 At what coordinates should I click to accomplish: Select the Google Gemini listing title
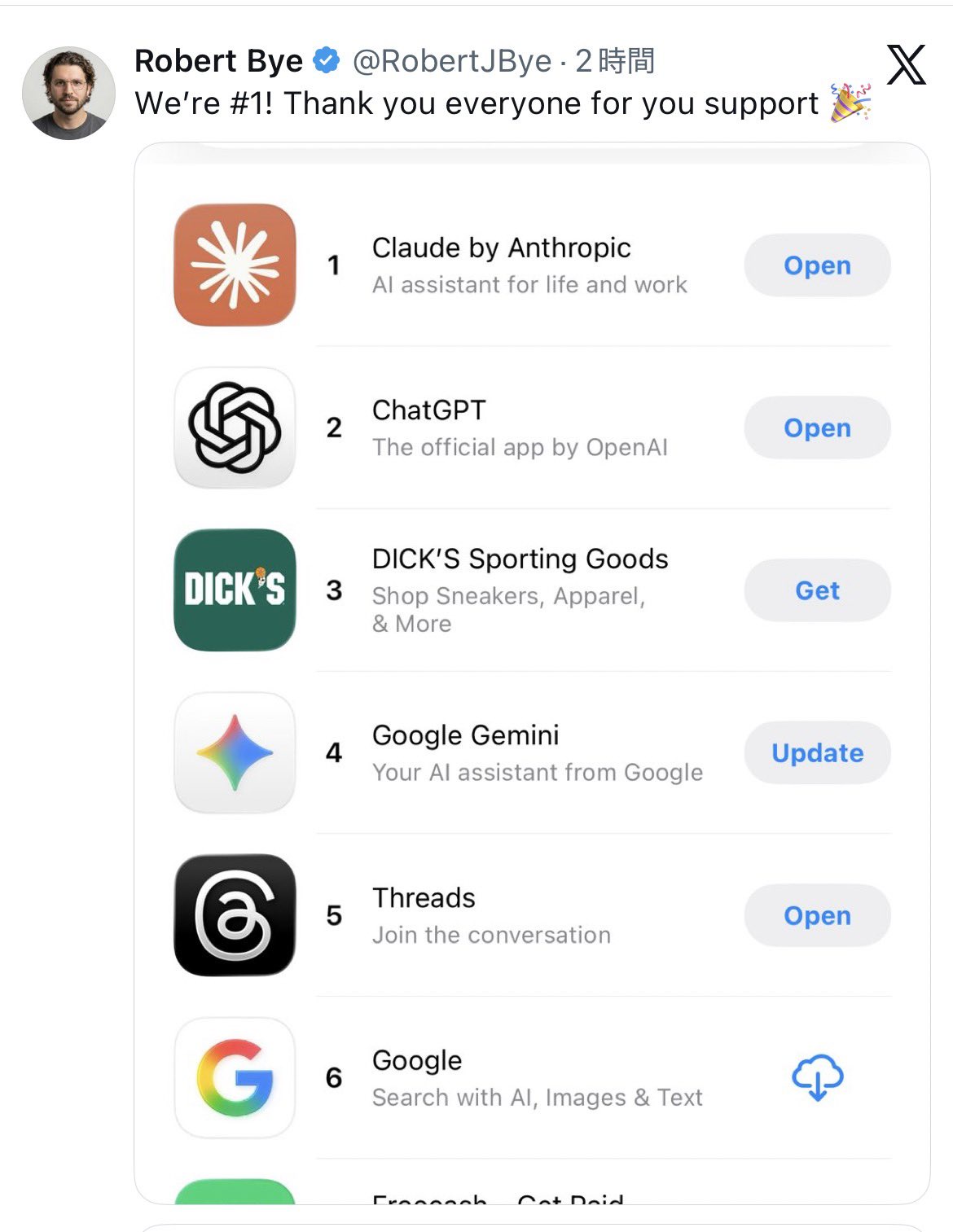click(x=465, y=735)
